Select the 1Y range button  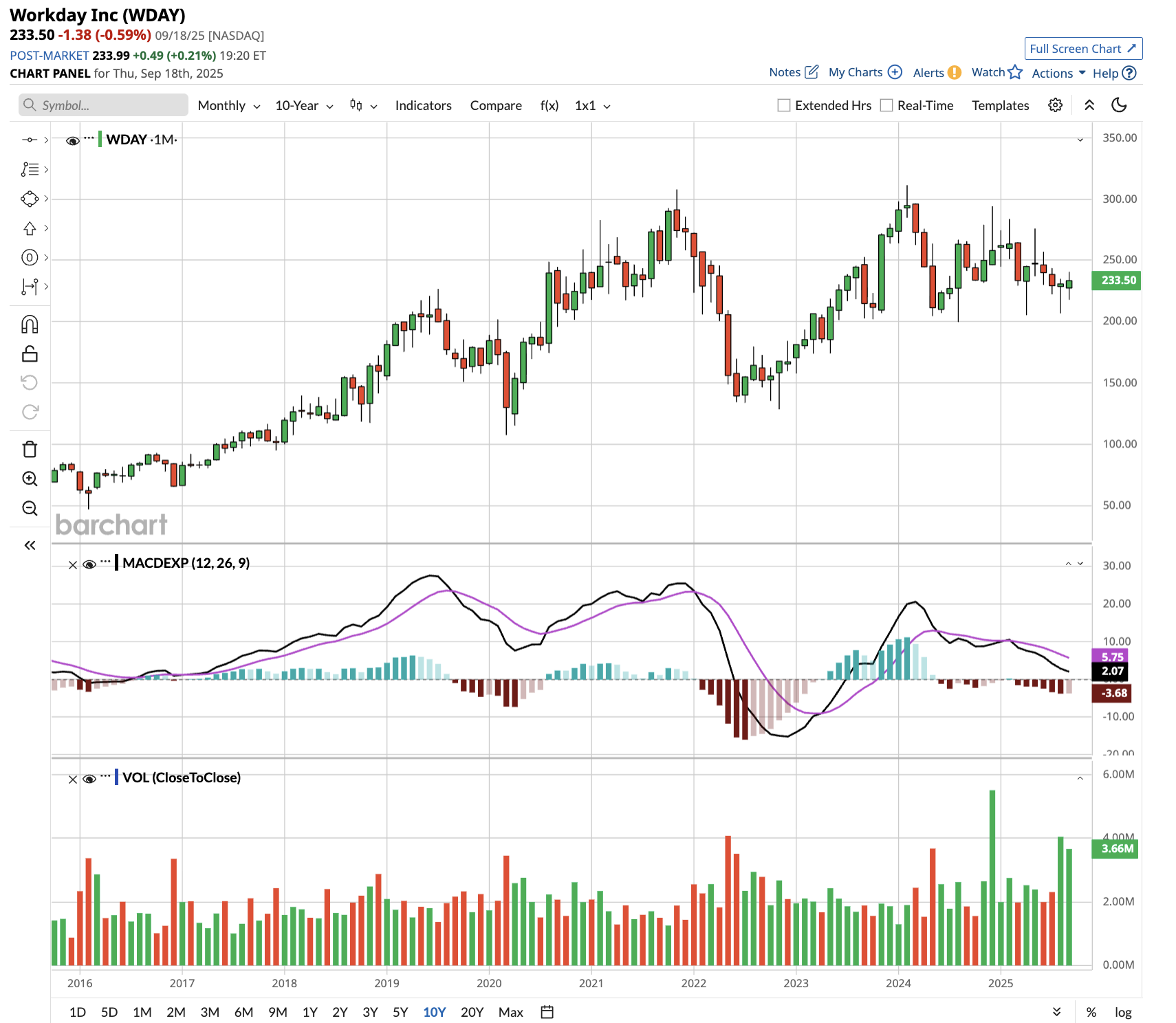click(x=310, y=1012)
